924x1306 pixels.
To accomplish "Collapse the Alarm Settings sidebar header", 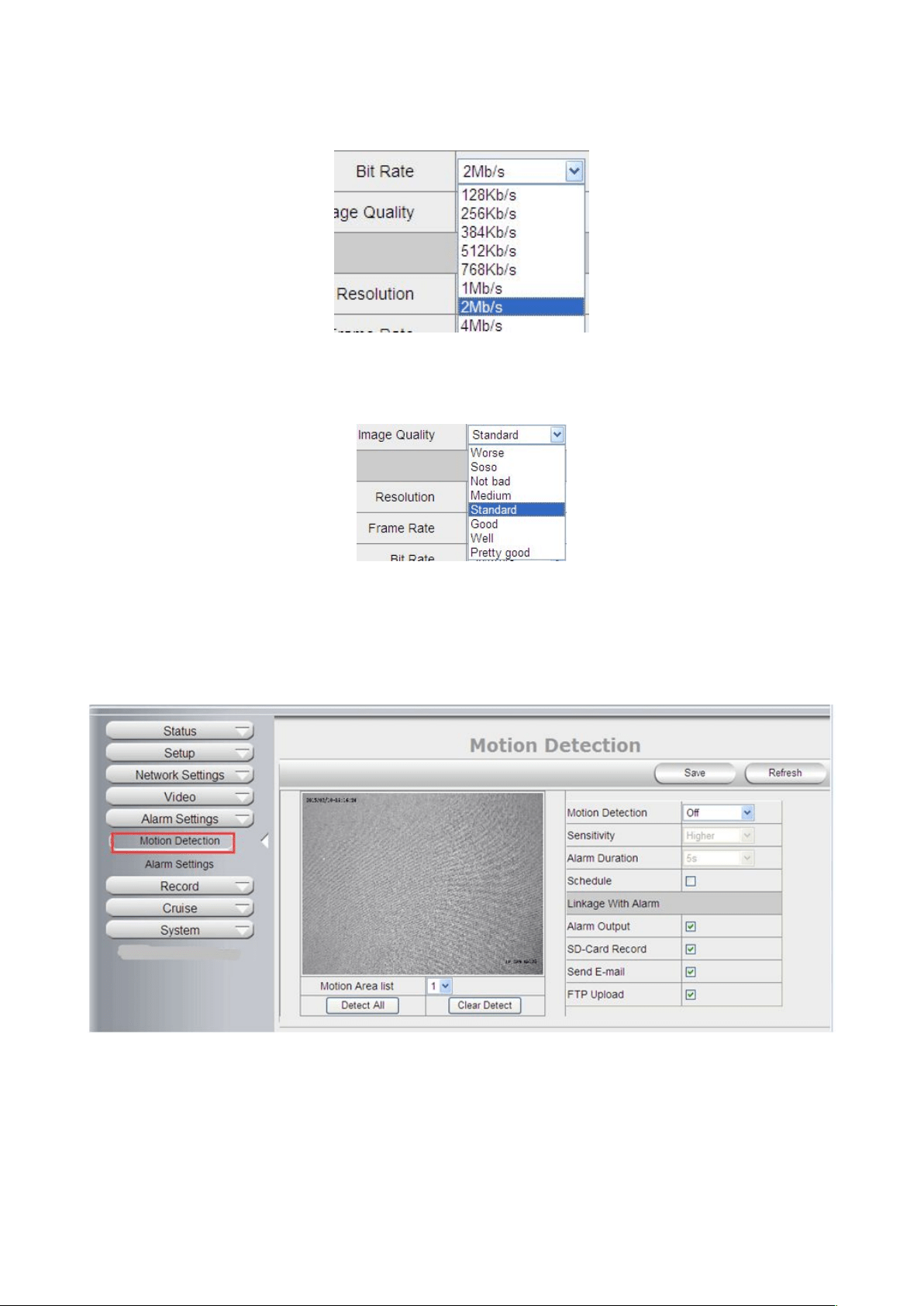I will 180,818.
